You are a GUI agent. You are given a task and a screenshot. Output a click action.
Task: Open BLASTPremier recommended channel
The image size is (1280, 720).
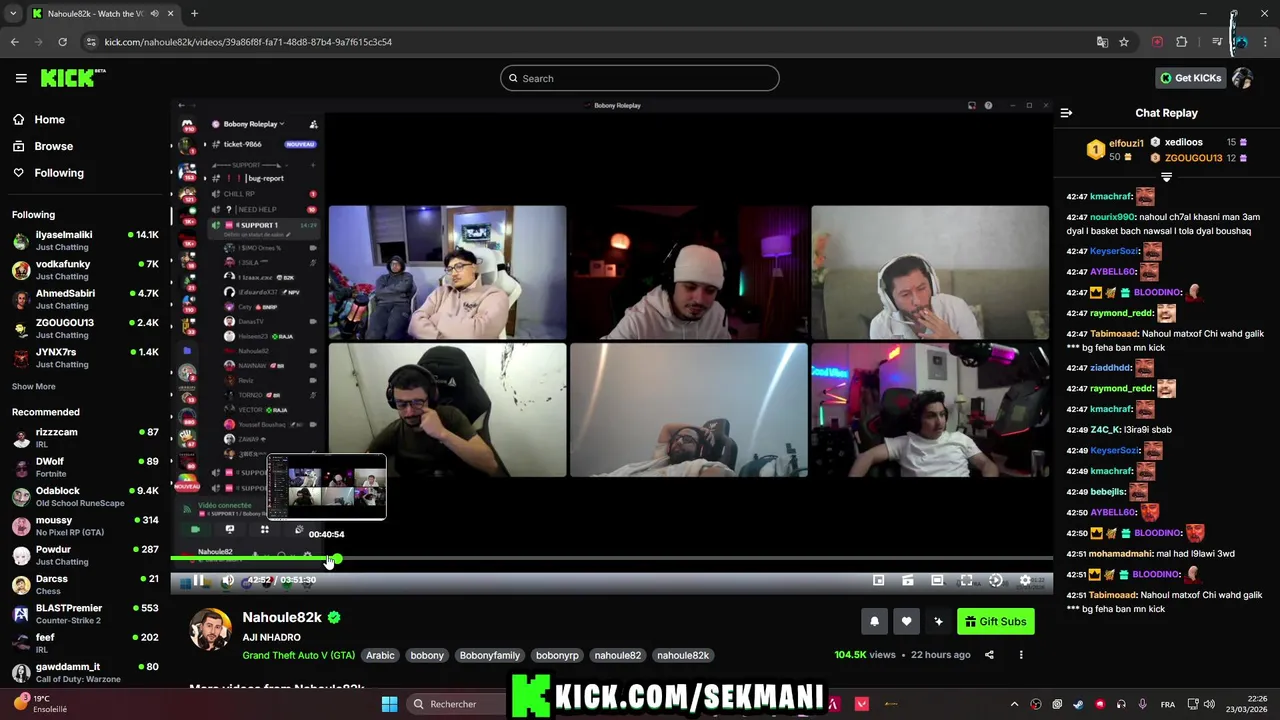point(85,614)
